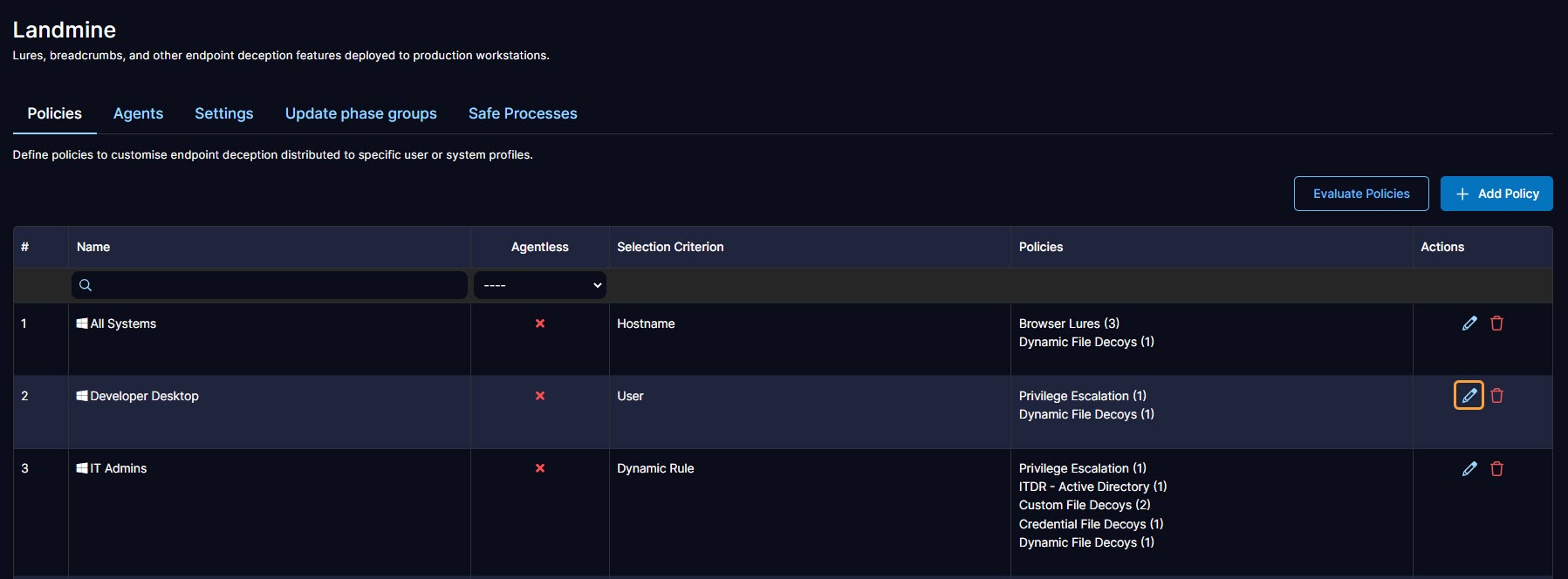Open the Agentless filter dropdown
Viewport: 1568px width, 579px height.
[540, 285]
